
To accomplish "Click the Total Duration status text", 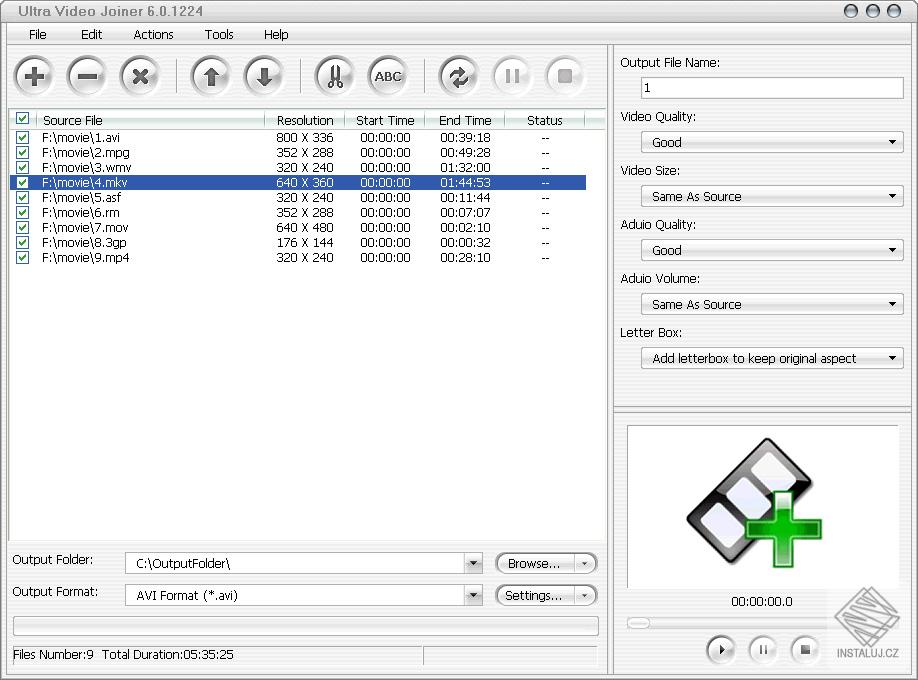I will pyautogui.click(x=167, y=654).
